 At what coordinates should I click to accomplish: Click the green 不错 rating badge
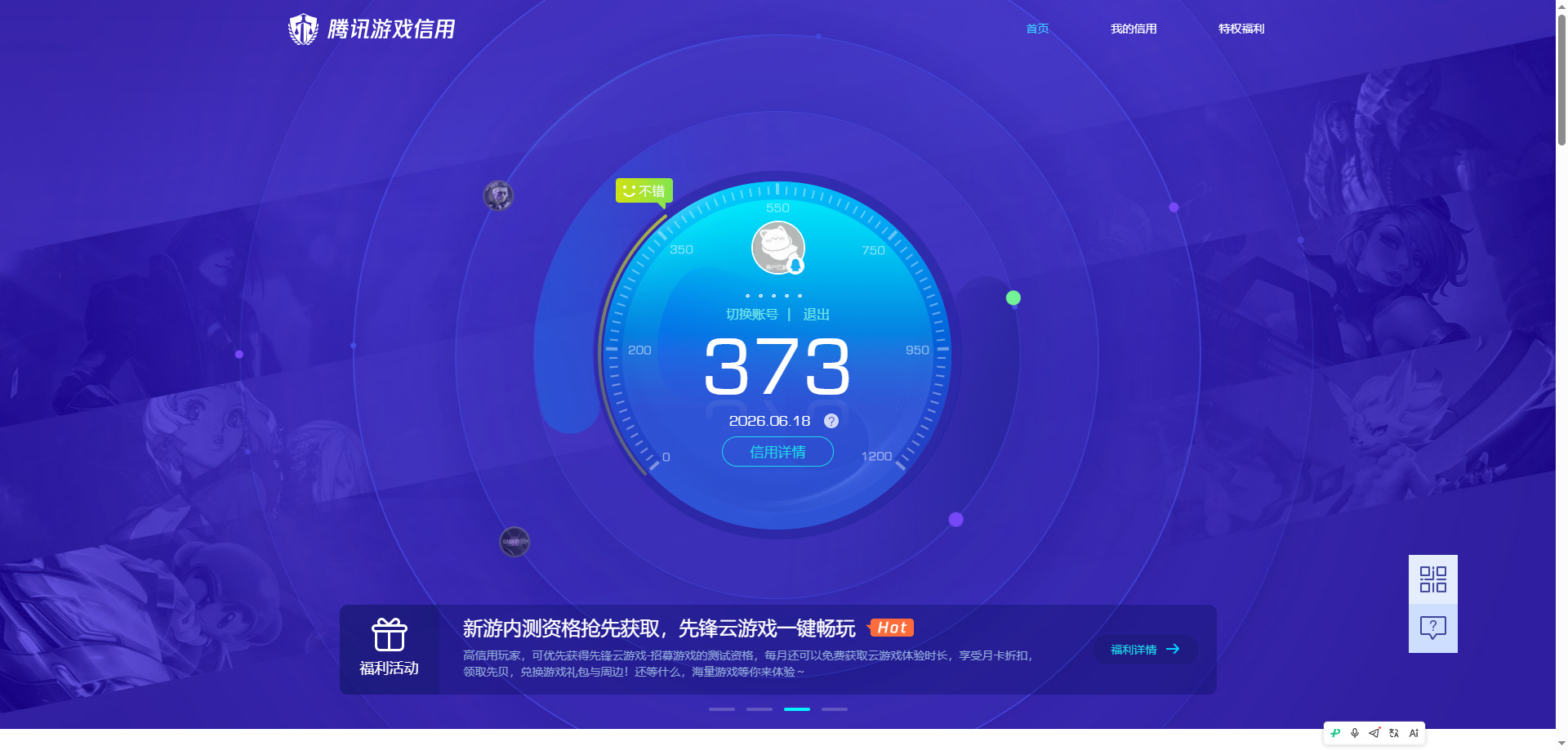(x=644, y=191)
